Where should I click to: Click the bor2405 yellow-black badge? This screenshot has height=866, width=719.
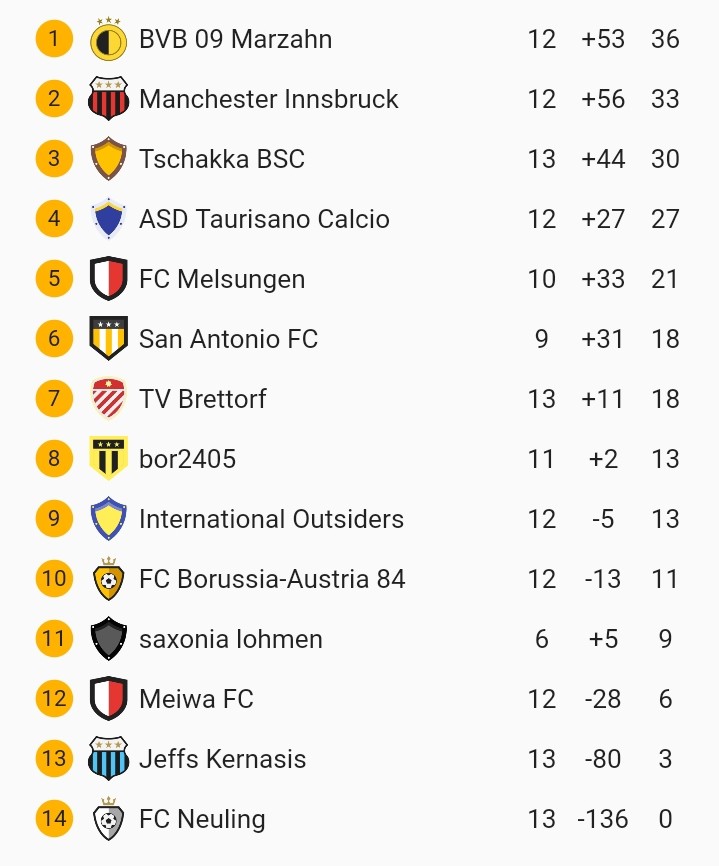coord(108,459)
